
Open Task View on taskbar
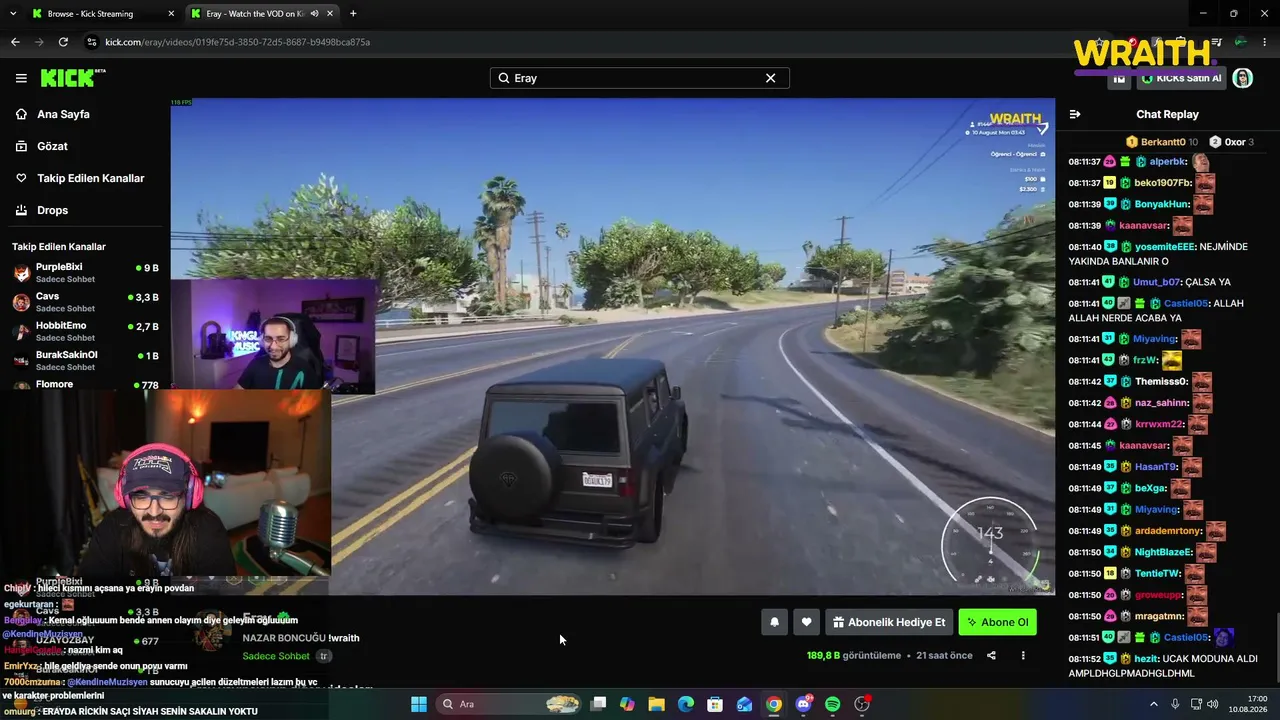click(598, 704)
